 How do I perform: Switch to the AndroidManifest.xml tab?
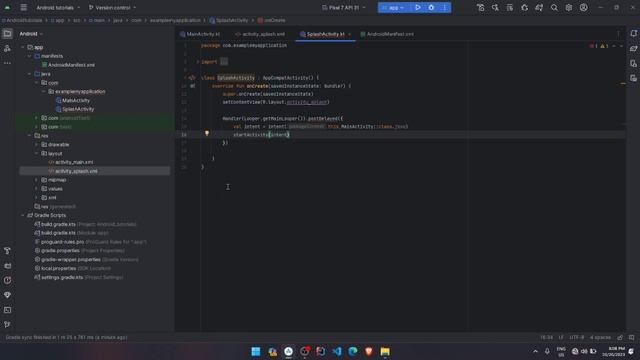click(387, 34)
